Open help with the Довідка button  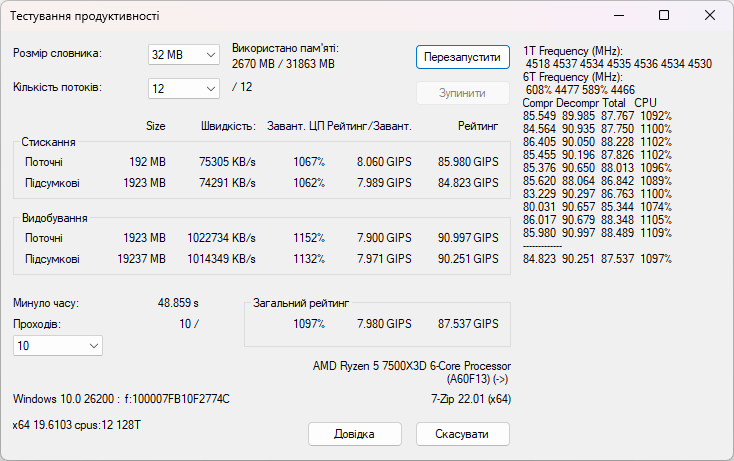coord(354,434)
